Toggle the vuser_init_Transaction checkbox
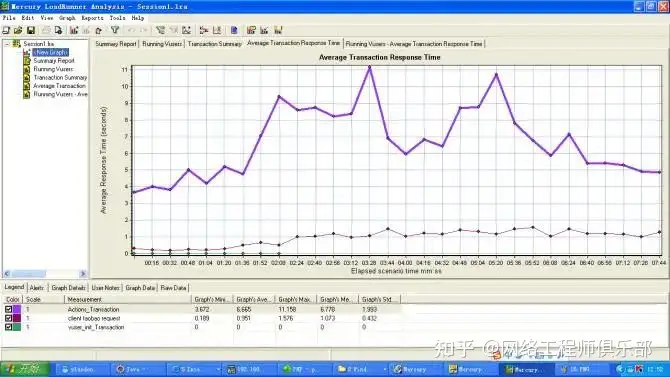 (8, 327)
